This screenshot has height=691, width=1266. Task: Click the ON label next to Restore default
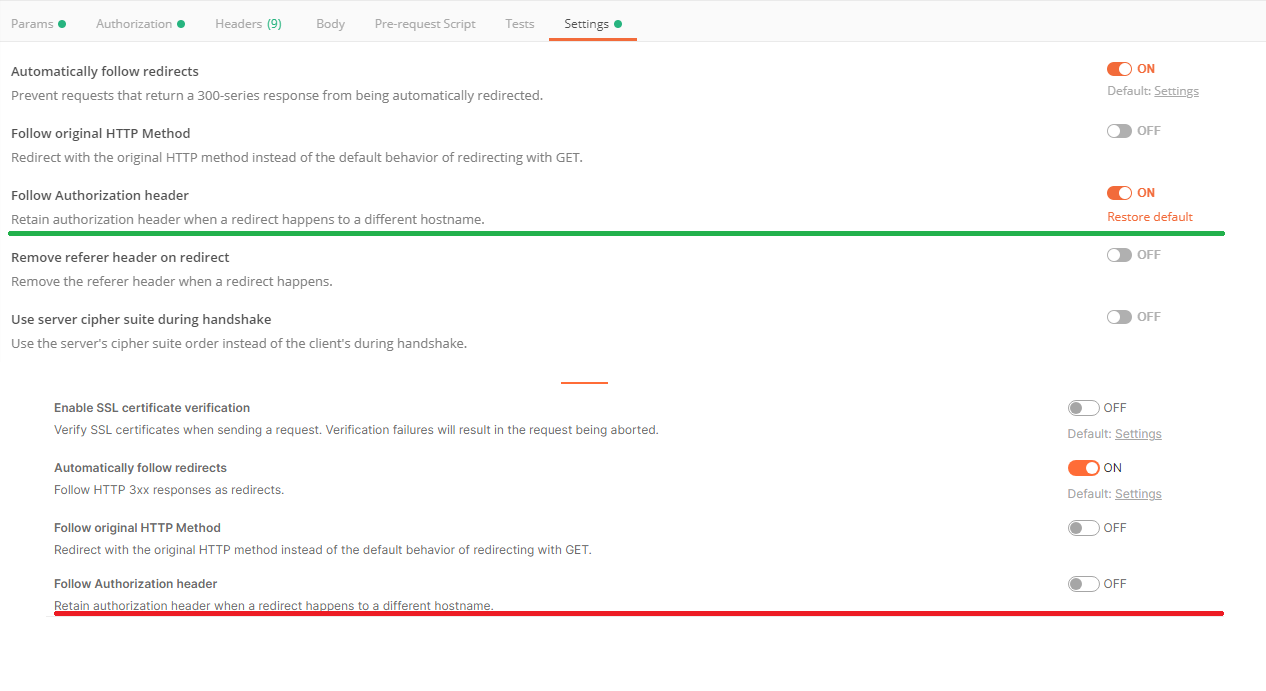click(x=1146, y=193)
